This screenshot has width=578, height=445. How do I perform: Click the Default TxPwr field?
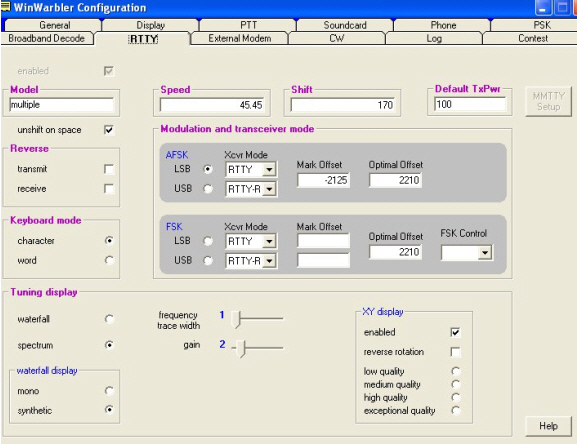470,104
